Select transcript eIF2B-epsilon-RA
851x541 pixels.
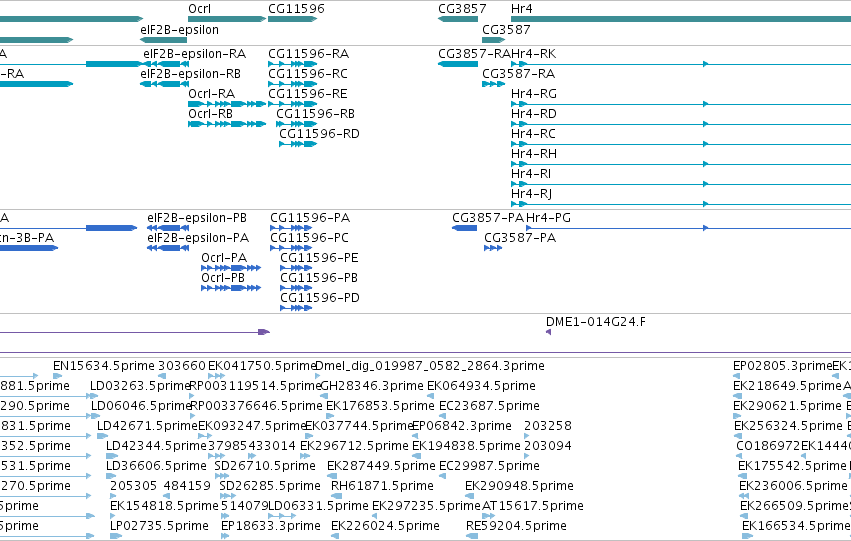(x=194, y=54)
